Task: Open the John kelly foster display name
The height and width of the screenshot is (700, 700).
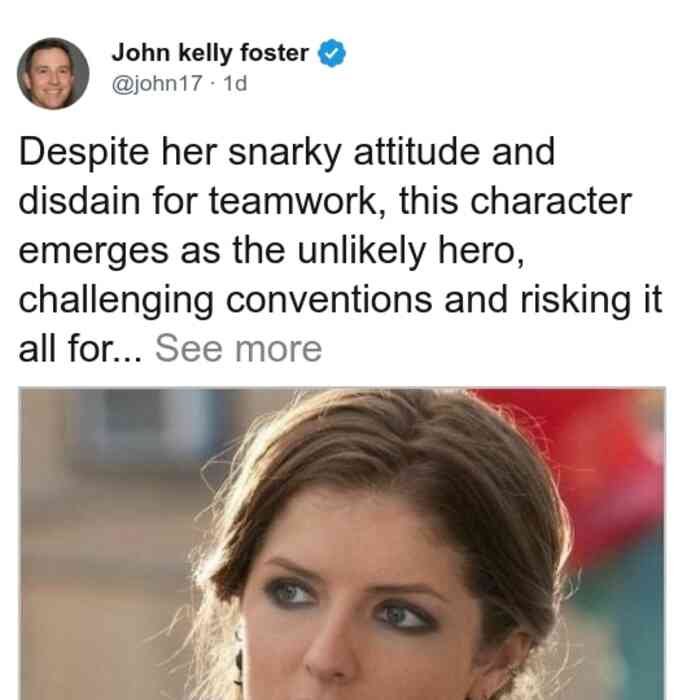Action: 210,53
